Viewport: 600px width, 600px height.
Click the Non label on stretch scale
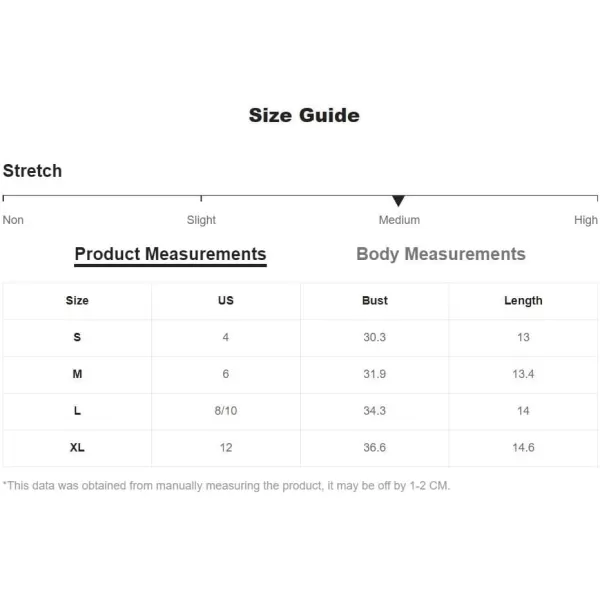tap(13, 220)
